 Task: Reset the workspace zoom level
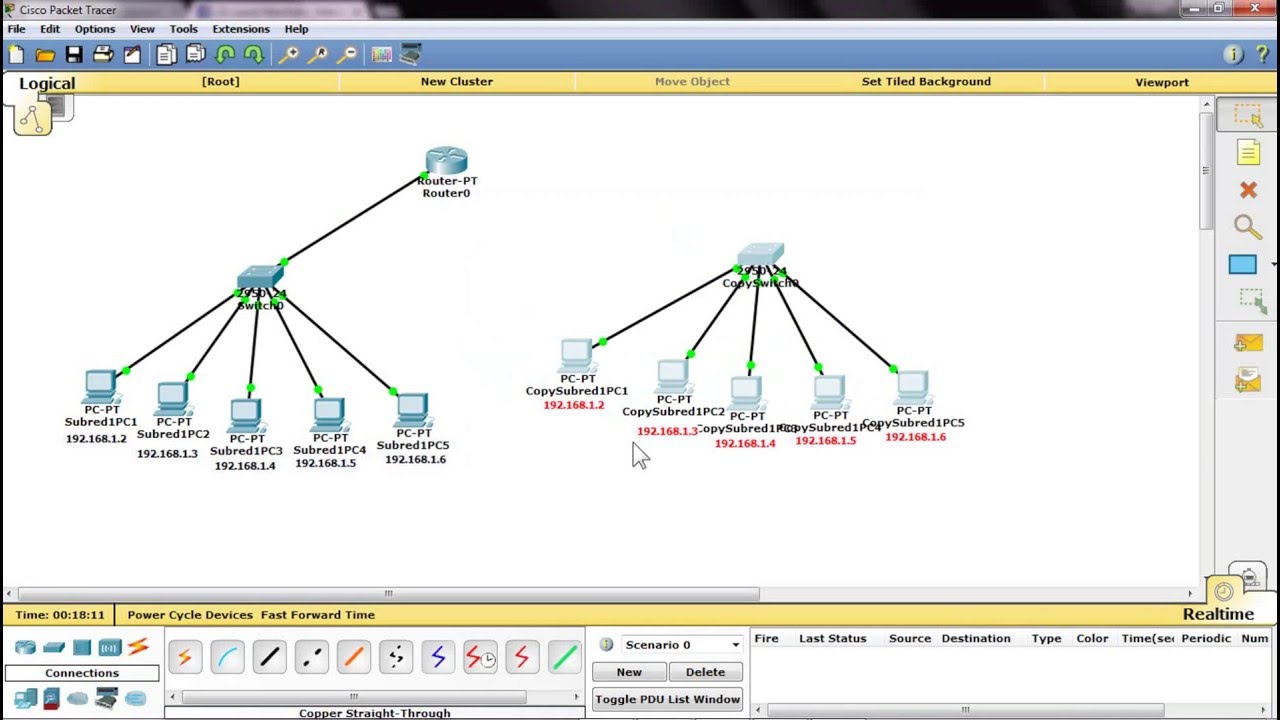(319, 55)
